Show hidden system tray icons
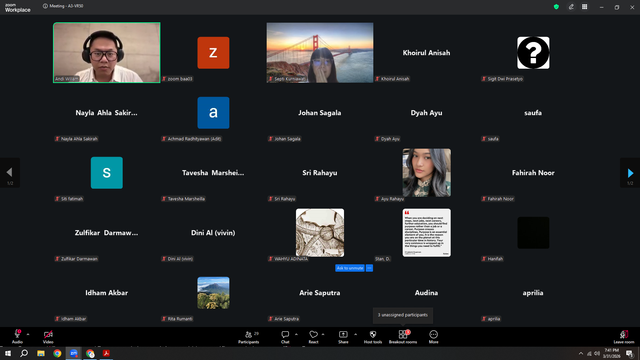This screenshot has height=360, width=640. point(581,353)
